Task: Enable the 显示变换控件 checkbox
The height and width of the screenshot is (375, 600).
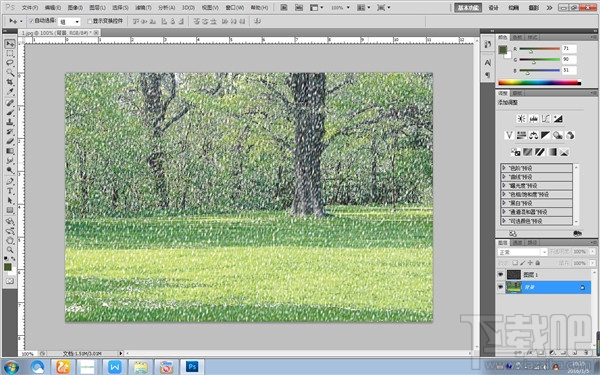Action: click(90, 21)
